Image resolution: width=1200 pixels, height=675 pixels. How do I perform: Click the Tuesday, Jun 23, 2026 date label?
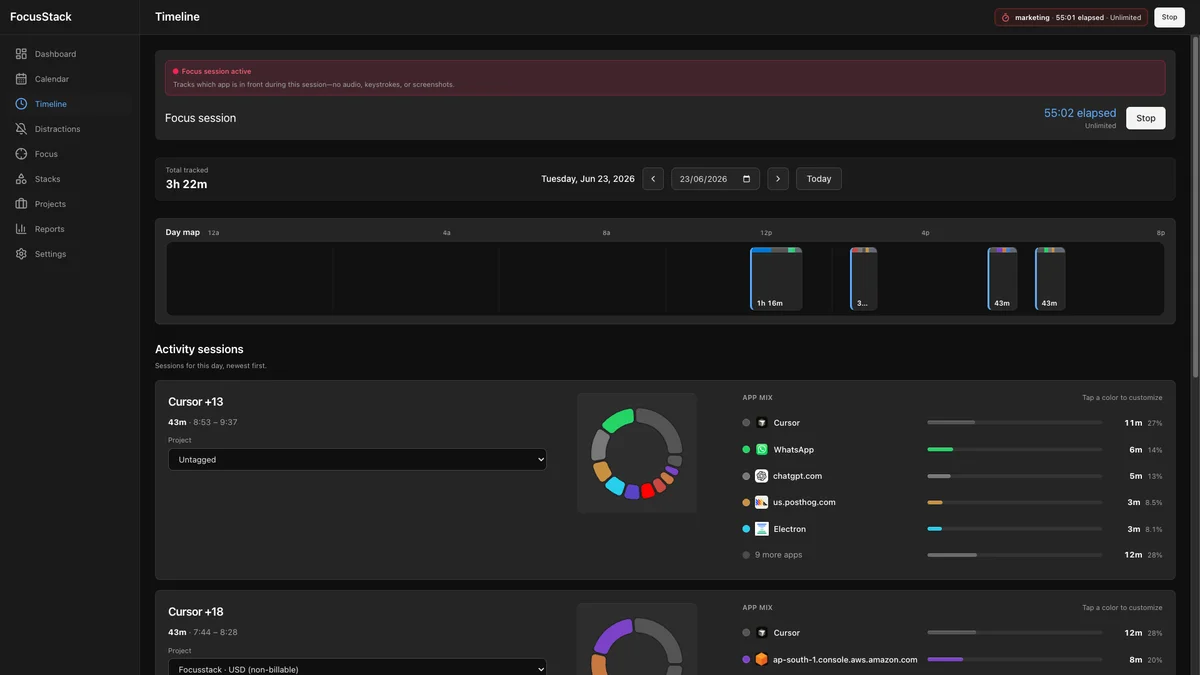tap(588, 179)
